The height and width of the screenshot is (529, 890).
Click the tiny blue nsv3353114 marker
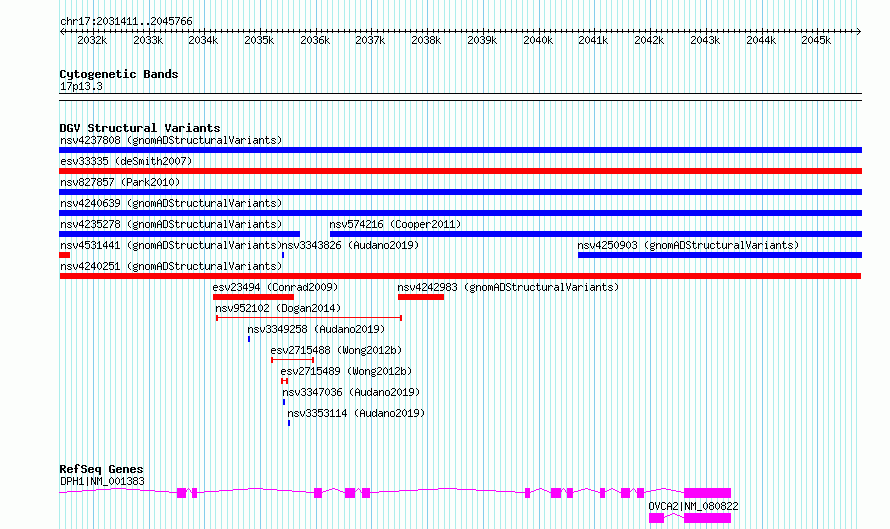(x=289, y=423)
